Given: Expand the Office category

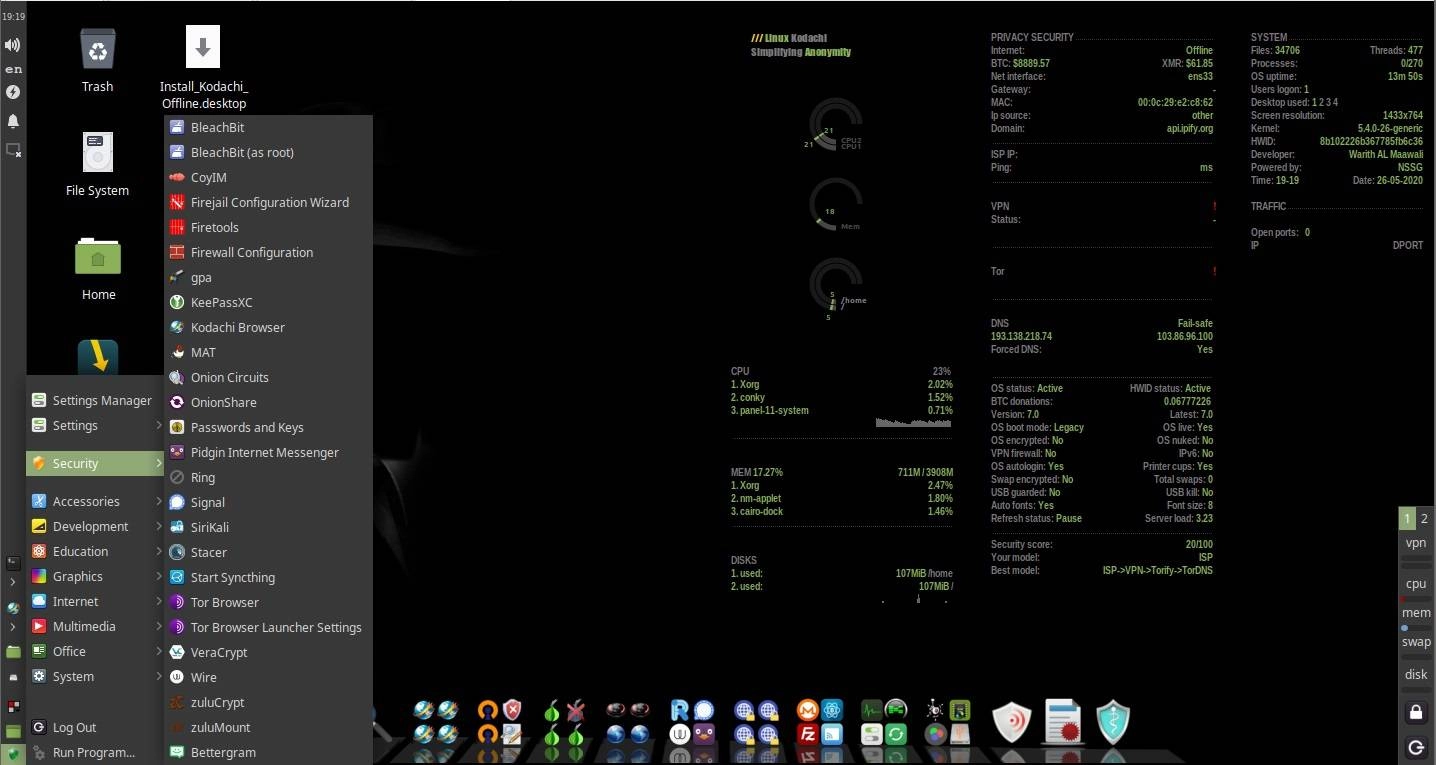Looking at the screenshot, I should coord(95,652).
